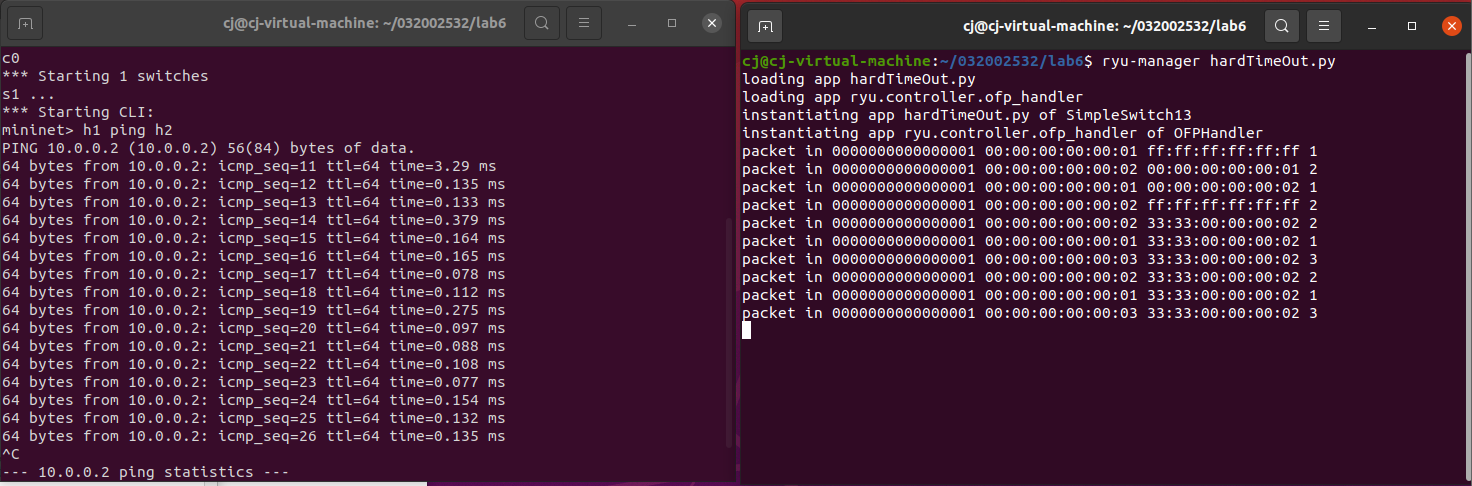Click cursor block in right terminal
The height and width of the screenshot is (486, 1472).
[x=746, y=331]
